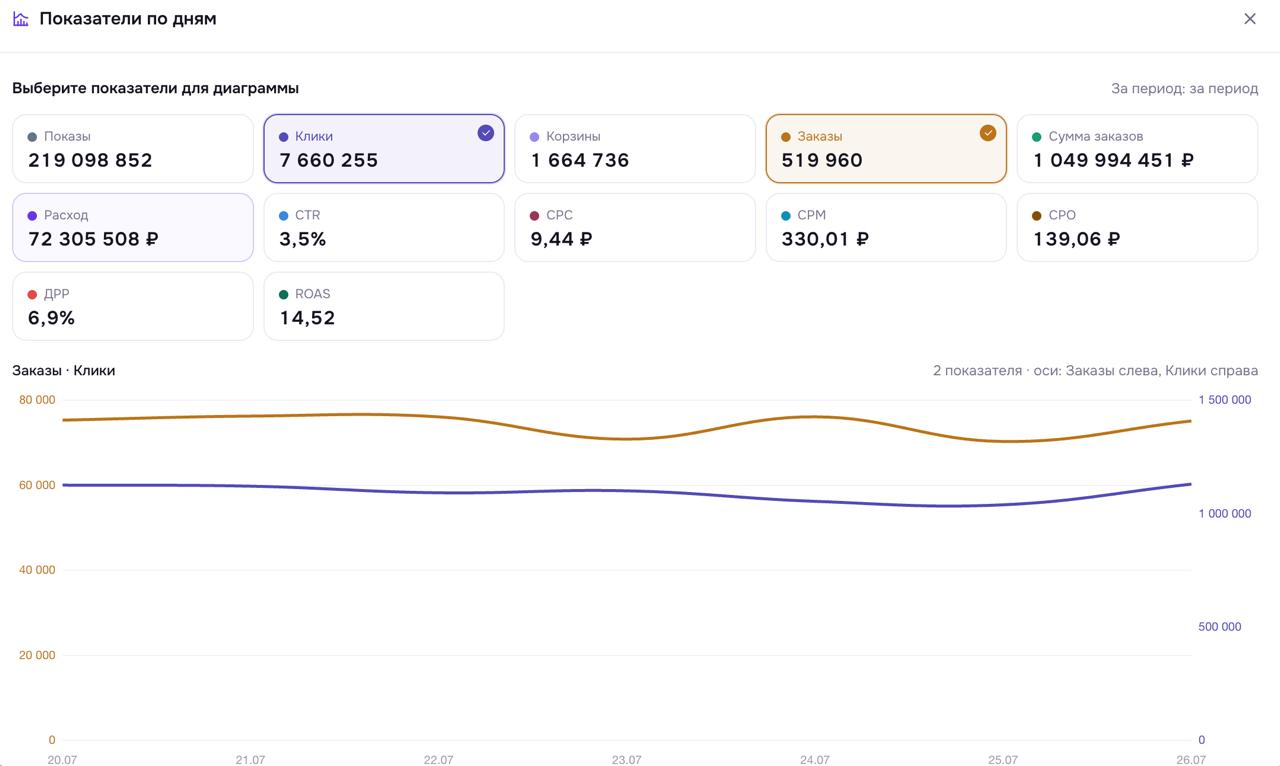Click the chart icon beside Показатели по дням
This screenshot has width=1280, height=766.
pos(21,19)
